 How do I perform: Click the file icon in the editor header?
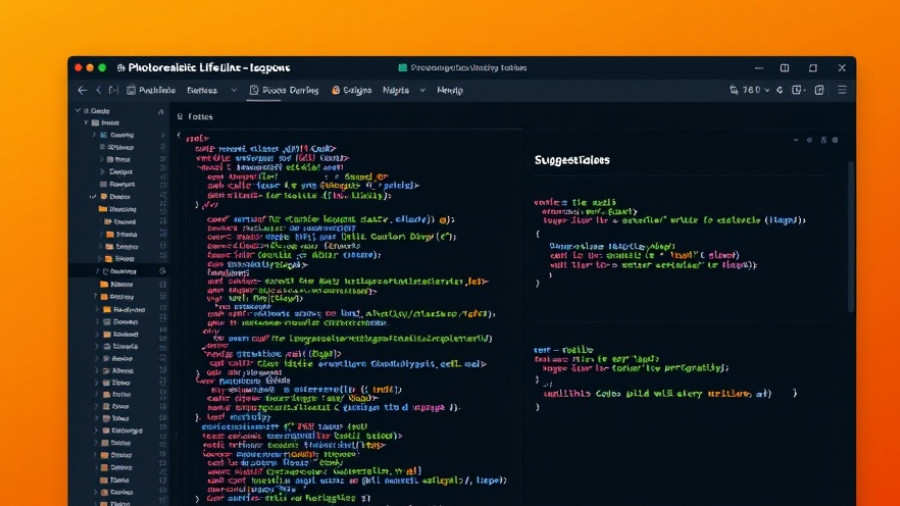click(180, 117)
